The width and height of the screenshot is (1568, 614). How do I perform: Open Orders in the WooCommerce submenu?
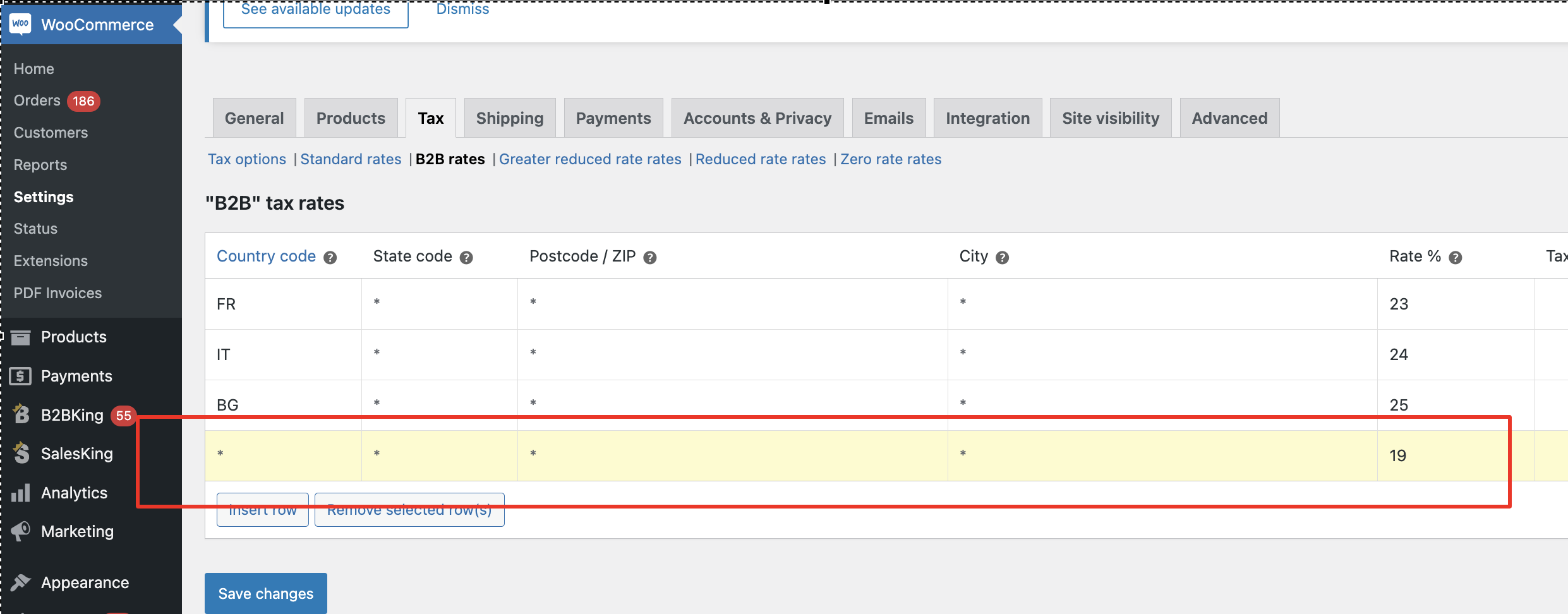37,100
